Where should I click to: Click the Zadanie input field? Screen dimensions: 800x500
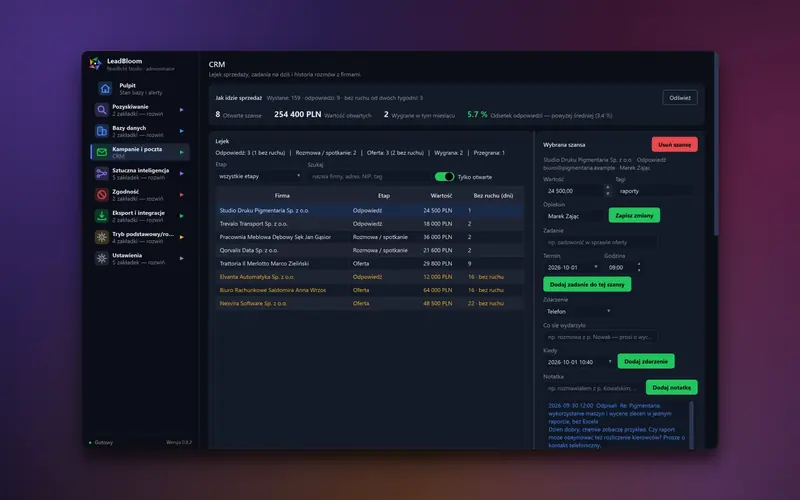600,242
